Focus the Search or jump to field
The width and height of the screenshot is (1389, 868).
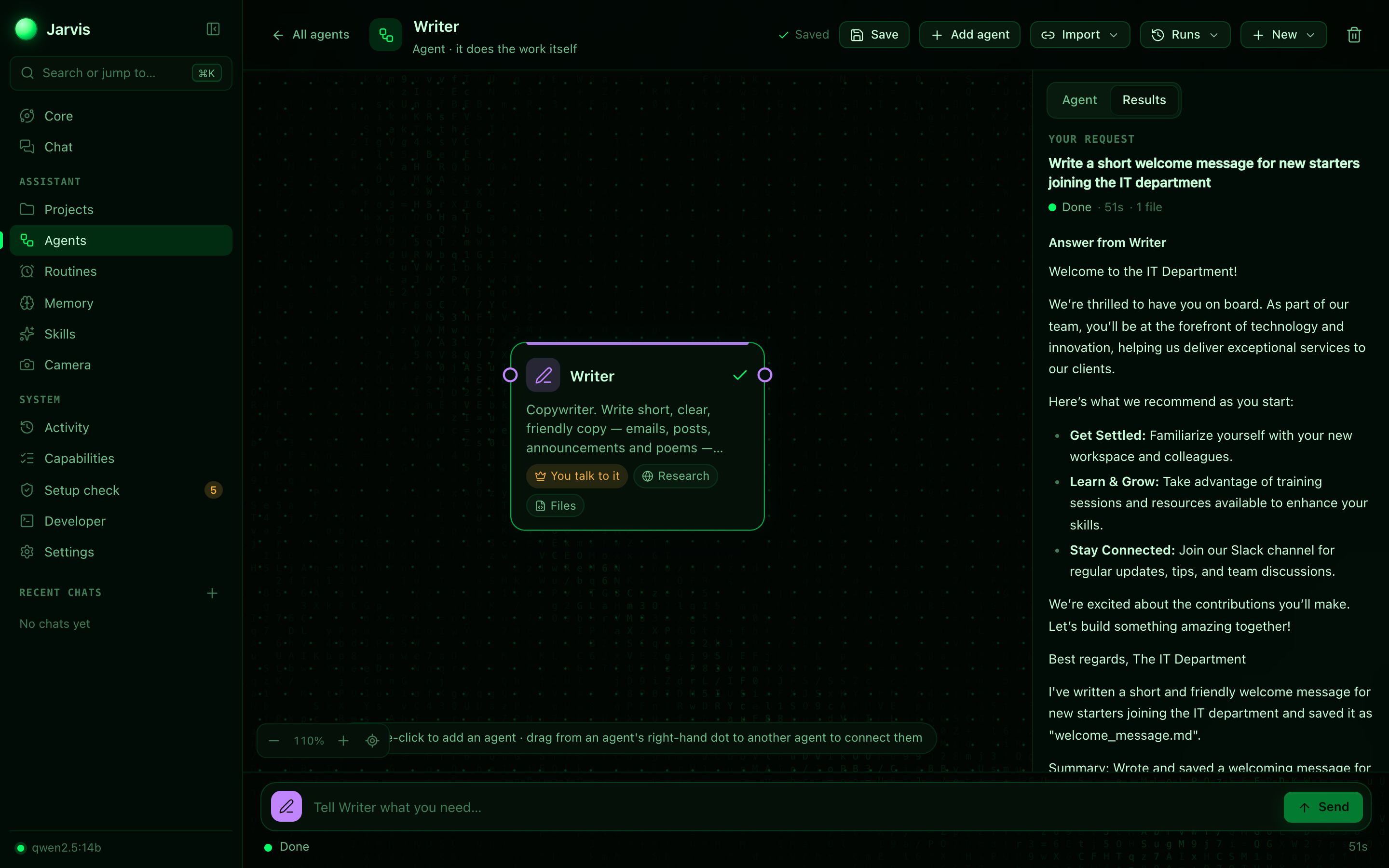(x=121, y=73)
